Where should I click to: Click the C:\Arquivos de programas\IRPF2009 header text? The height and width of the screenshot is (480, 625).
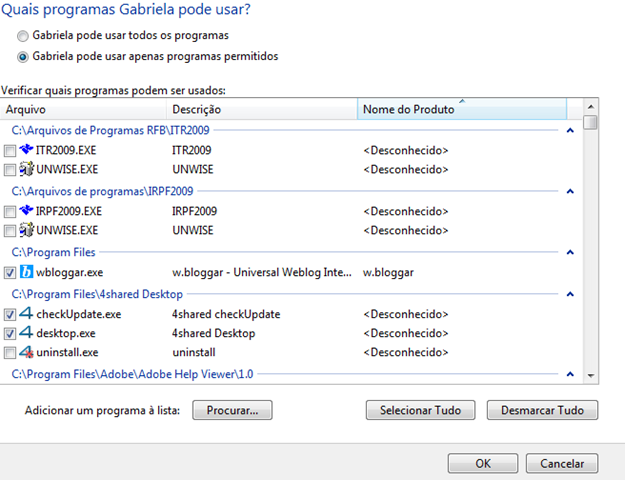tap(102, 191)
